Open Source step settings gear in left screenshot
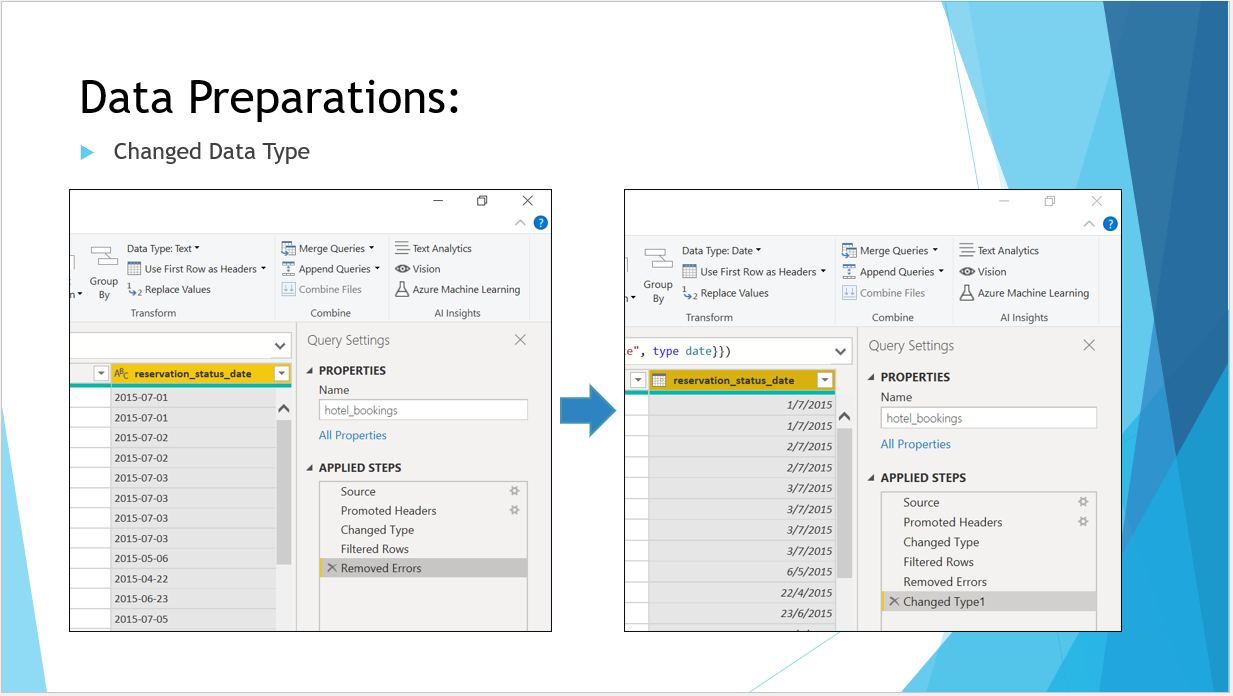Image resolution: width=1233 pixels, height=696 pixels. coord(514,491)
